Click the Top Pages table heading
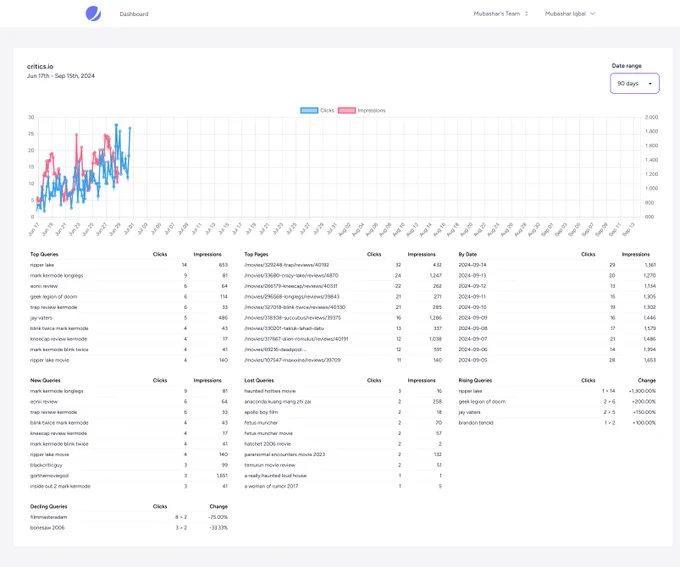 [256, 254]
